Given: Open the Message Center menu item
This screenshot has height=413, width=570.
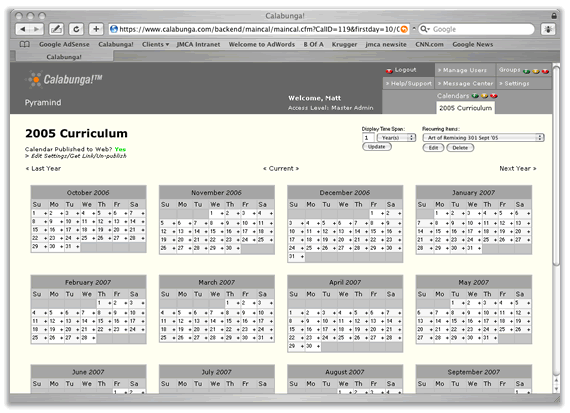Looking at the screenshot, I should point(465,83).
